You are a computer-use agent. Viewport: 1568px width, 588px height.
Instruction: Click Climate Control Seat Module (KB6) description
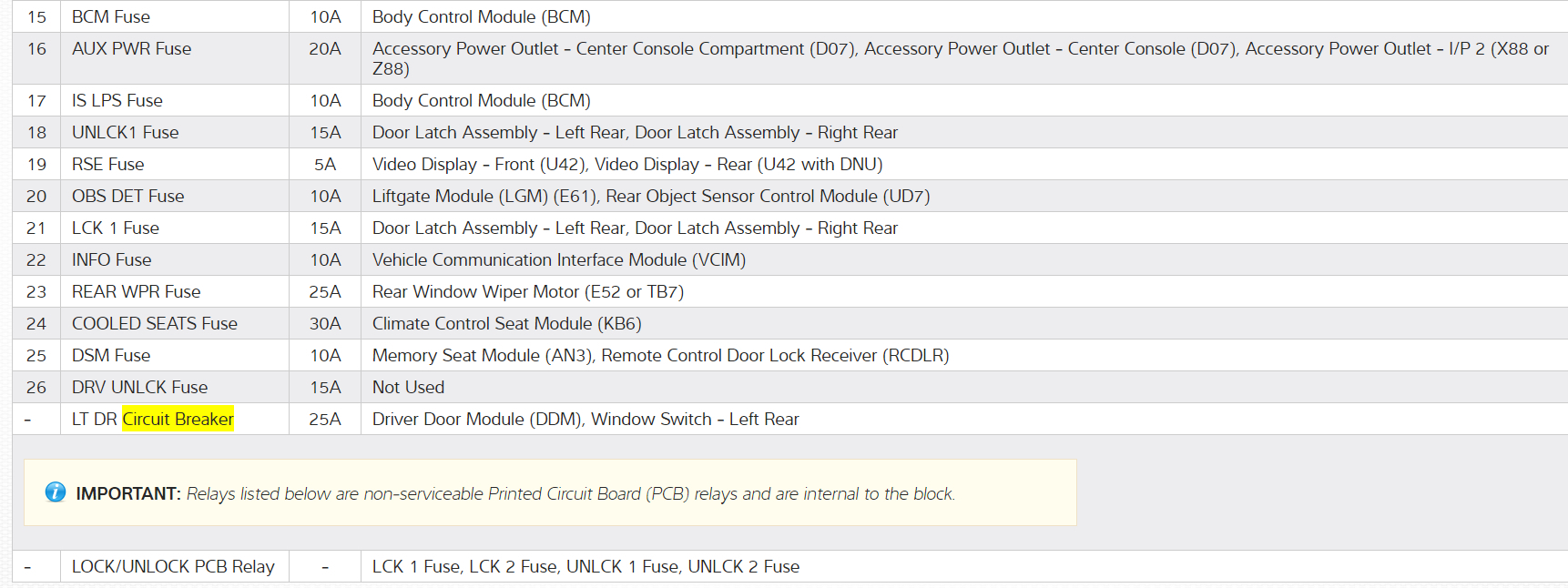pos(506,323)
